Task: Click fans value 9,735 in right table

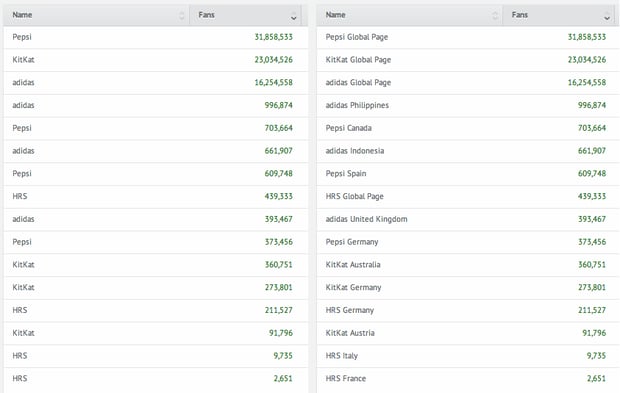Action: (596, 356)
